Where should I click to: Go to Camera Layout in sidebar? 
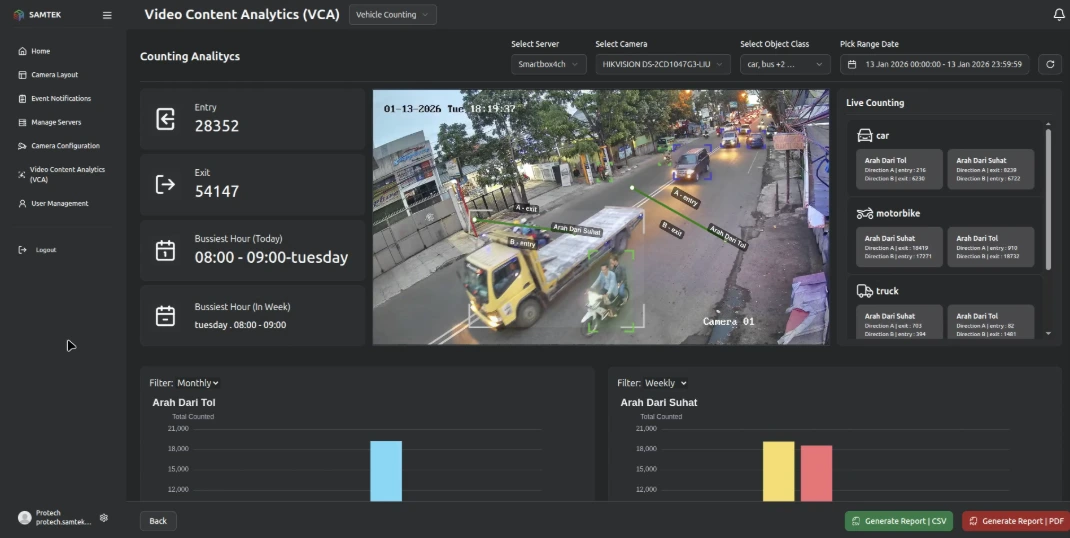point(54,75)
